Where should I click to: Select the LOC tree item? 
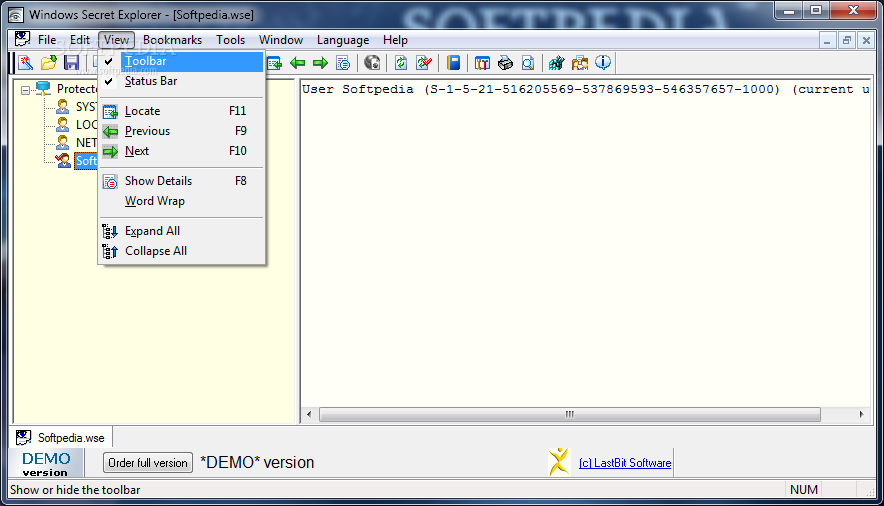coord(86,125)
